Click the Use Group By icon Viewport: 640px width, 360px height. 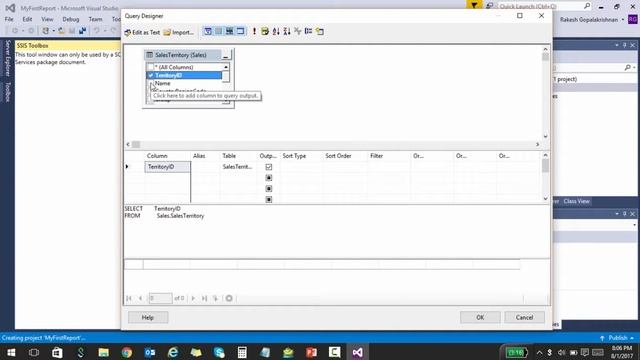pyautogui.click(x=309, y=31)
